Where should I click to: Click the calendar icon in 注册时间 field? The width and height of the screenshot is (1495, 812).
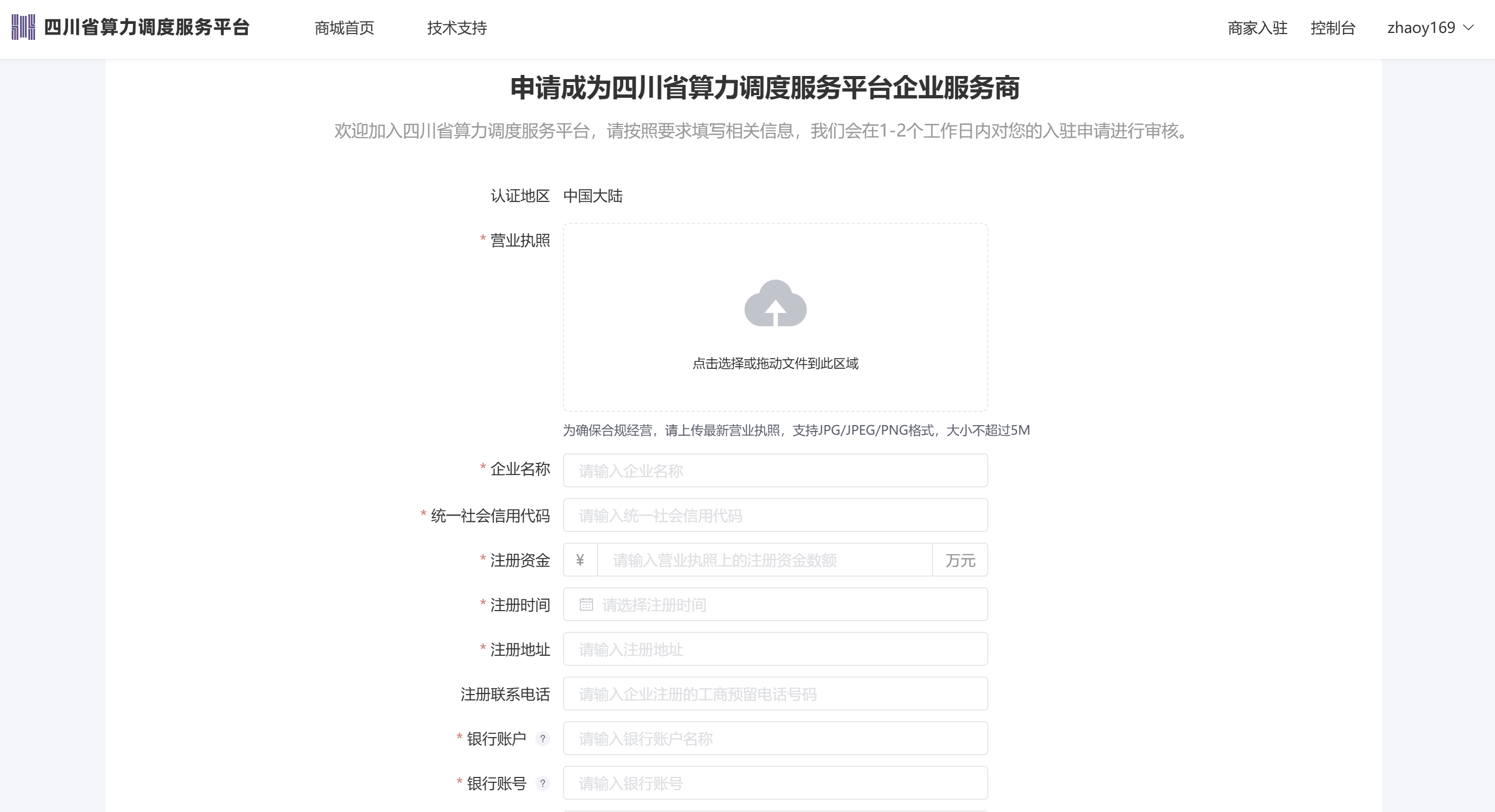pyautogui.click(x=586, y=604)
